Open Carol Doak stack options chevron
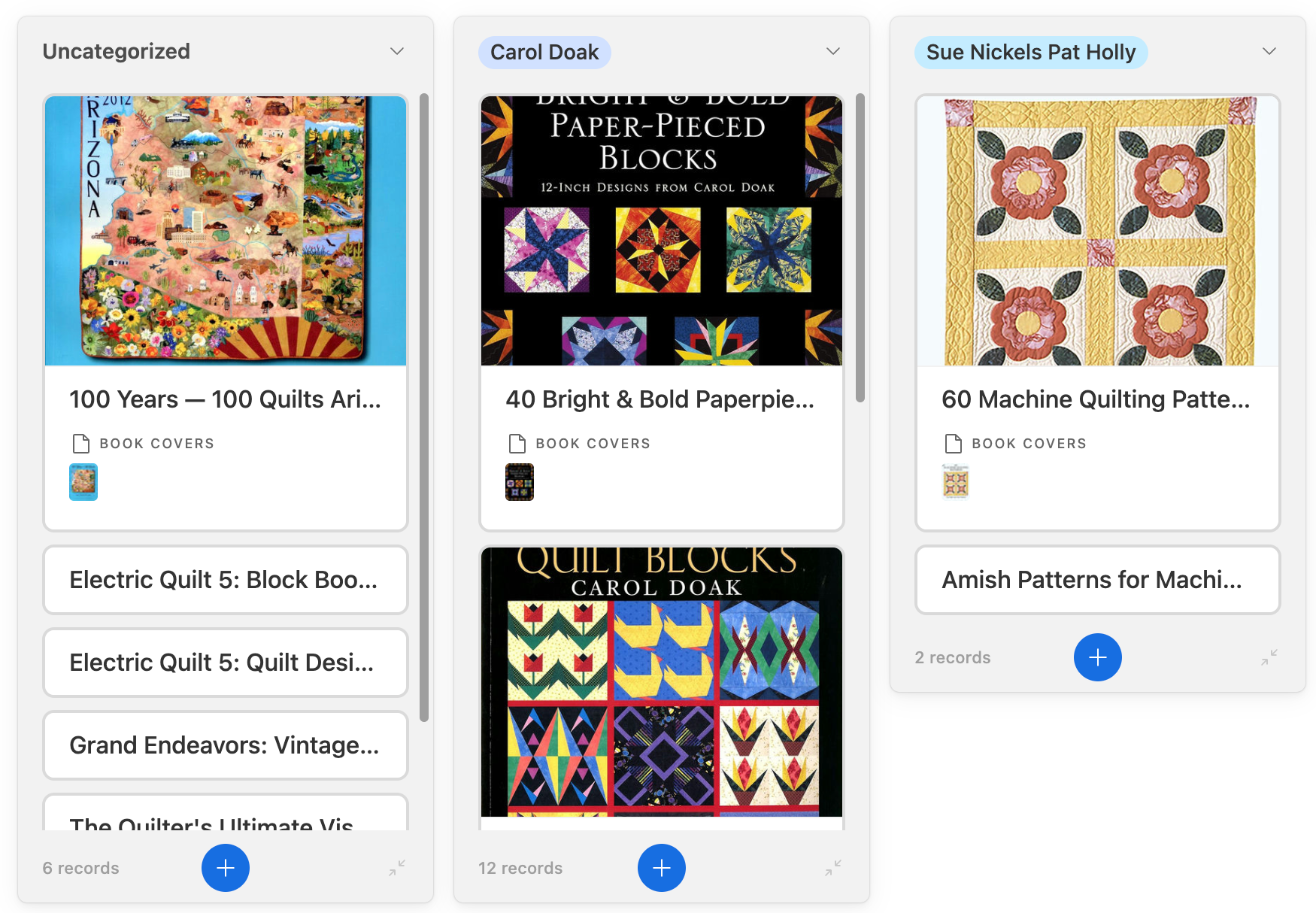 point(833,51)
